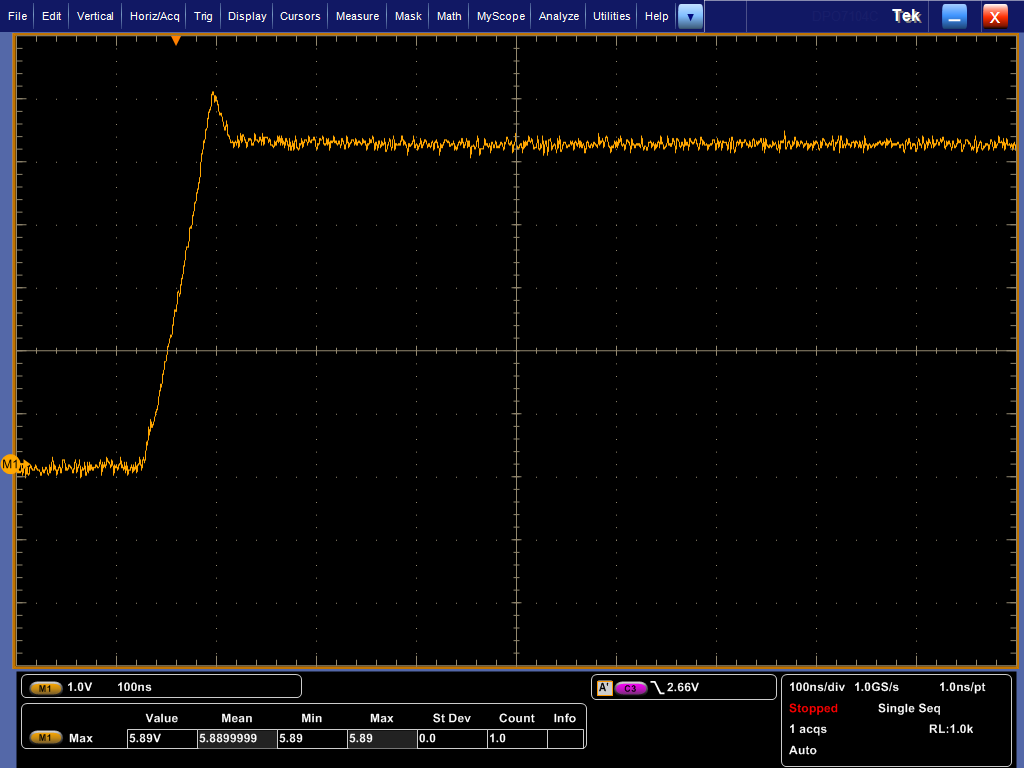Open the Horiz/Acq menu
The width and height of the screenshot is (1024, 768).
point(155,16)
